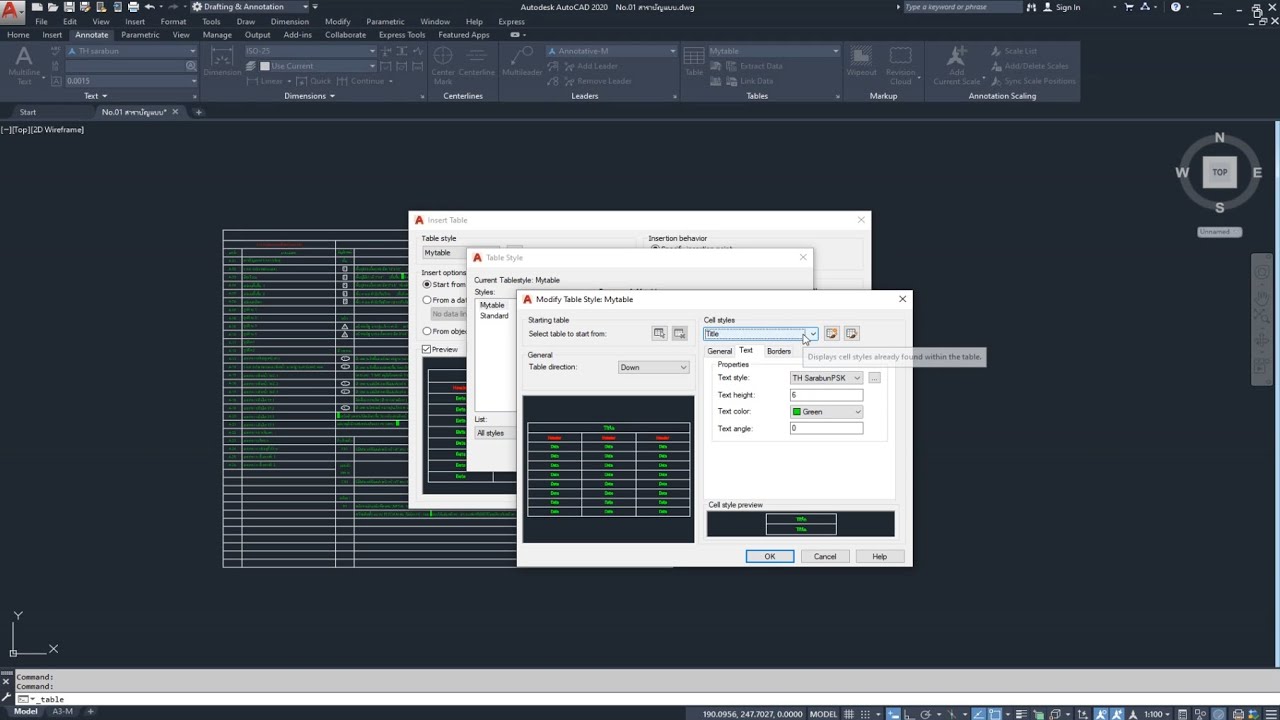Image resolution: width=1280 pixels, height=720 pixels.
Task: Click the Dimension tool in the ribbon
Action: (x=222, y=62)
